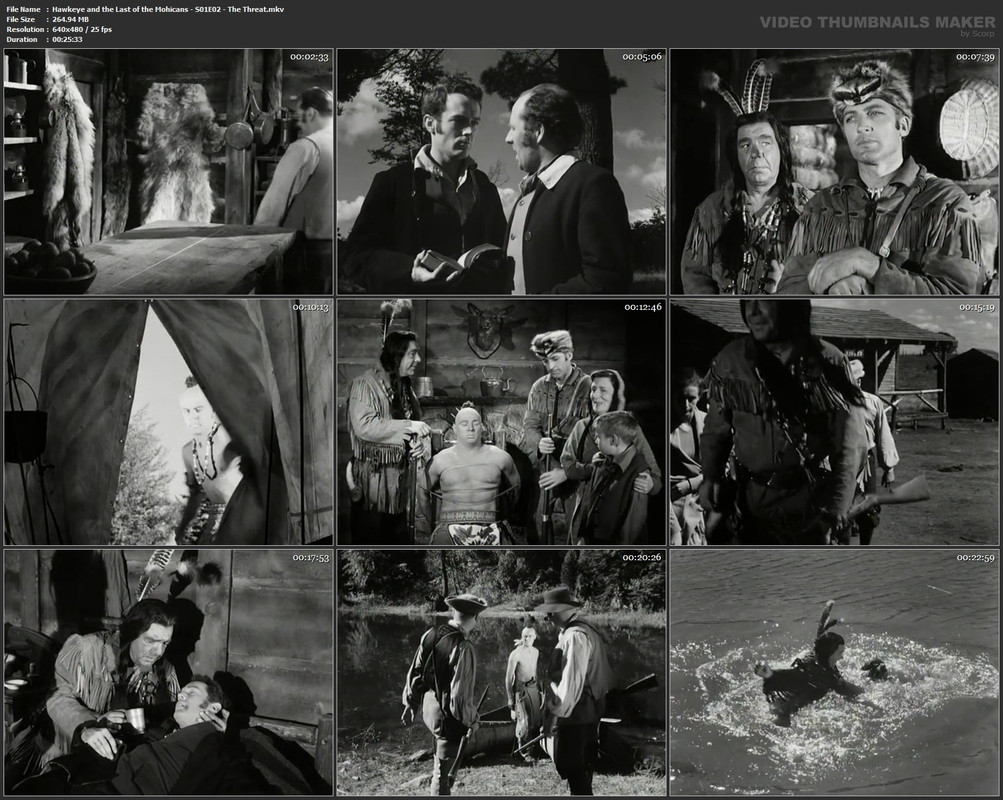Select the tent scene thumbnail at 00:10:13
The height and width of the screenshot is (800, 1003).
[x=168, y=422]
